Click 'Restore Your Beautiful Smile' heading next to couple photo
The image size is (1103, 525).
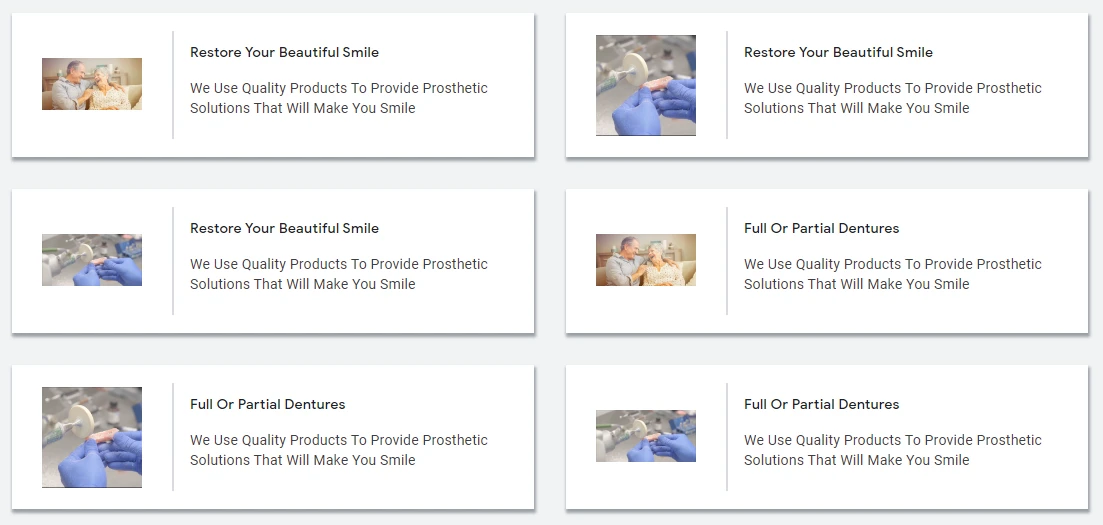284,52
